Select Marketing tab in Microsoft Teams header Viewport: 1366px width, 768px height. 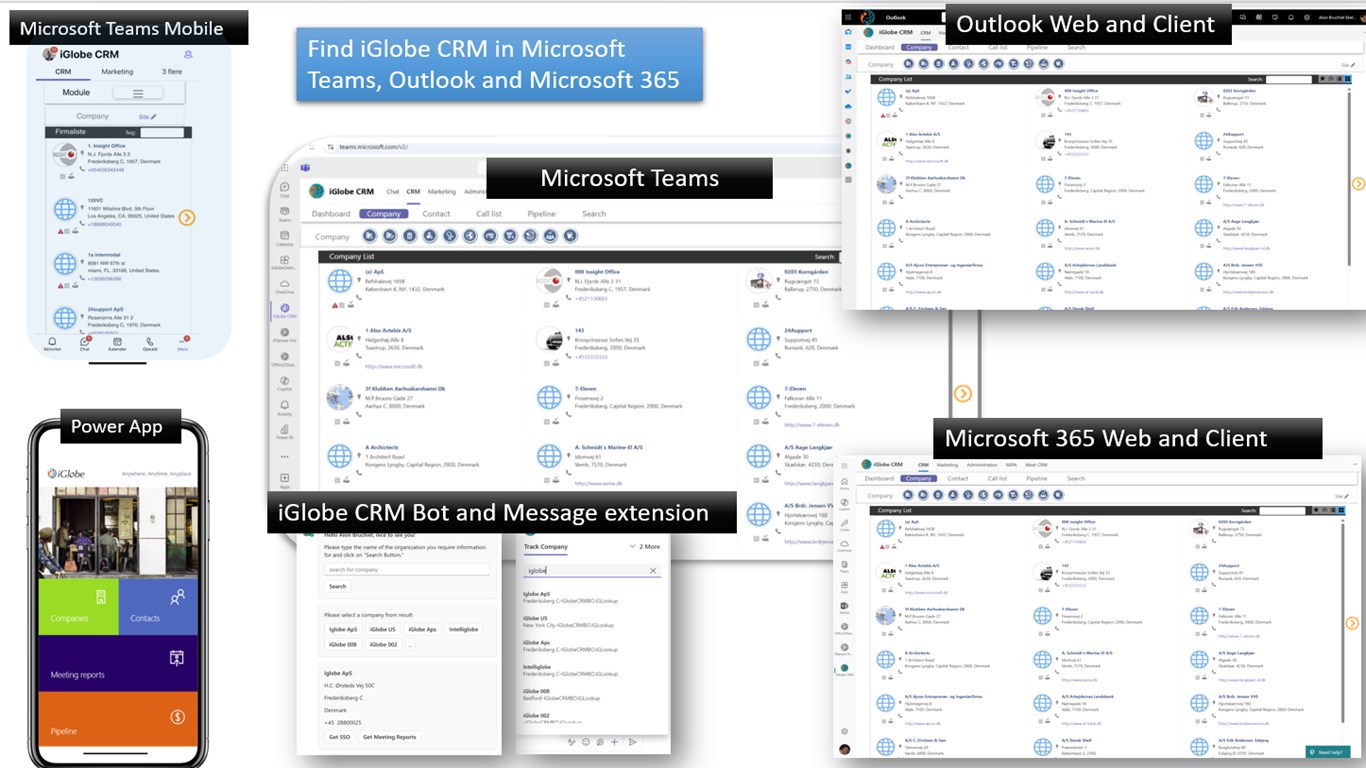tap(442, 192)
